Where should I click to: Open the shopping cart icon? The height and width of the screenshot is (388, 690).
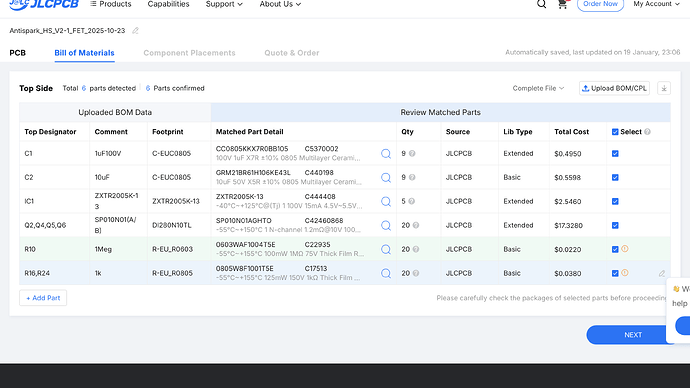click(x=562, y=4)
